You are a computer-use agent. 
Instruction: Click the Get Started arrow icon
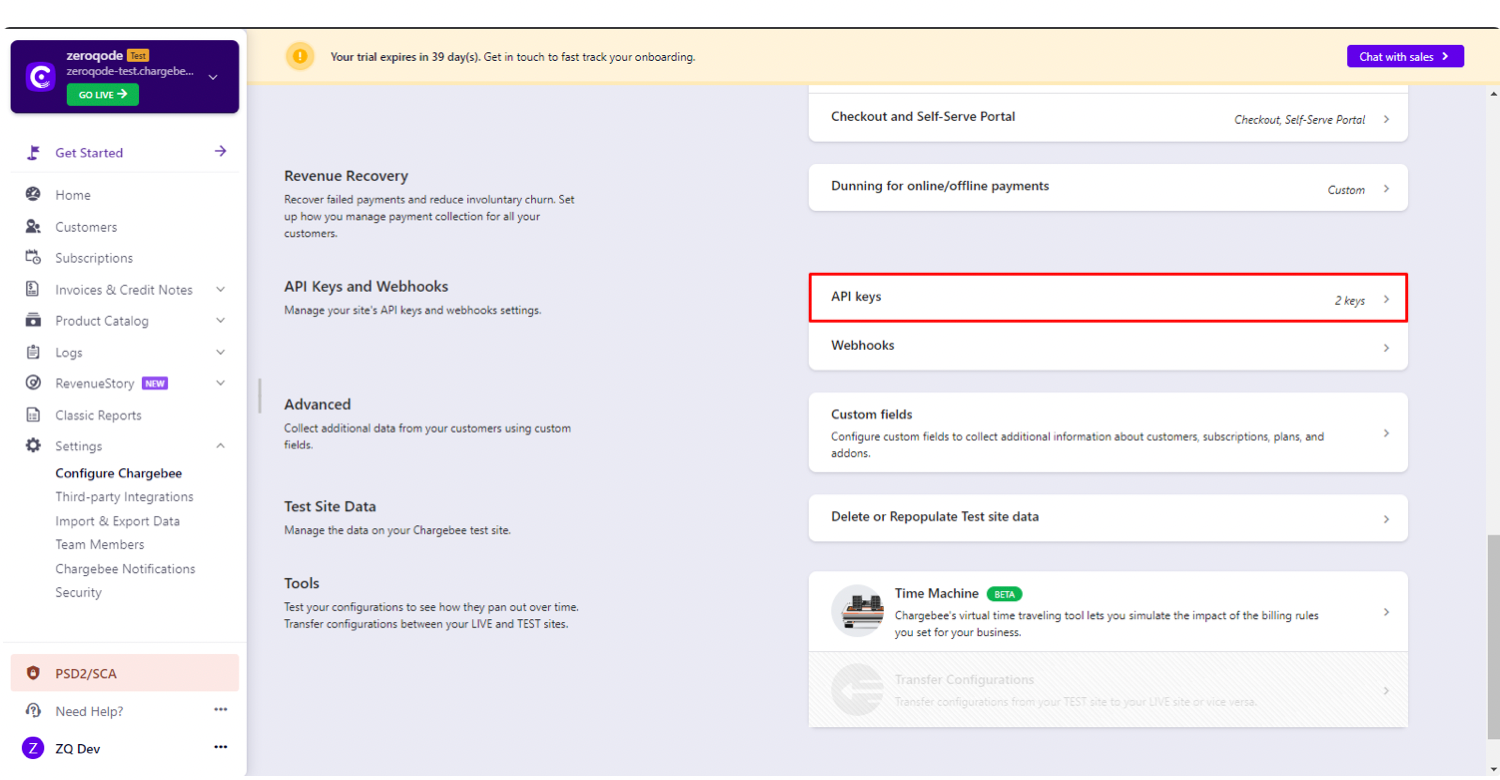coord(220,152)
